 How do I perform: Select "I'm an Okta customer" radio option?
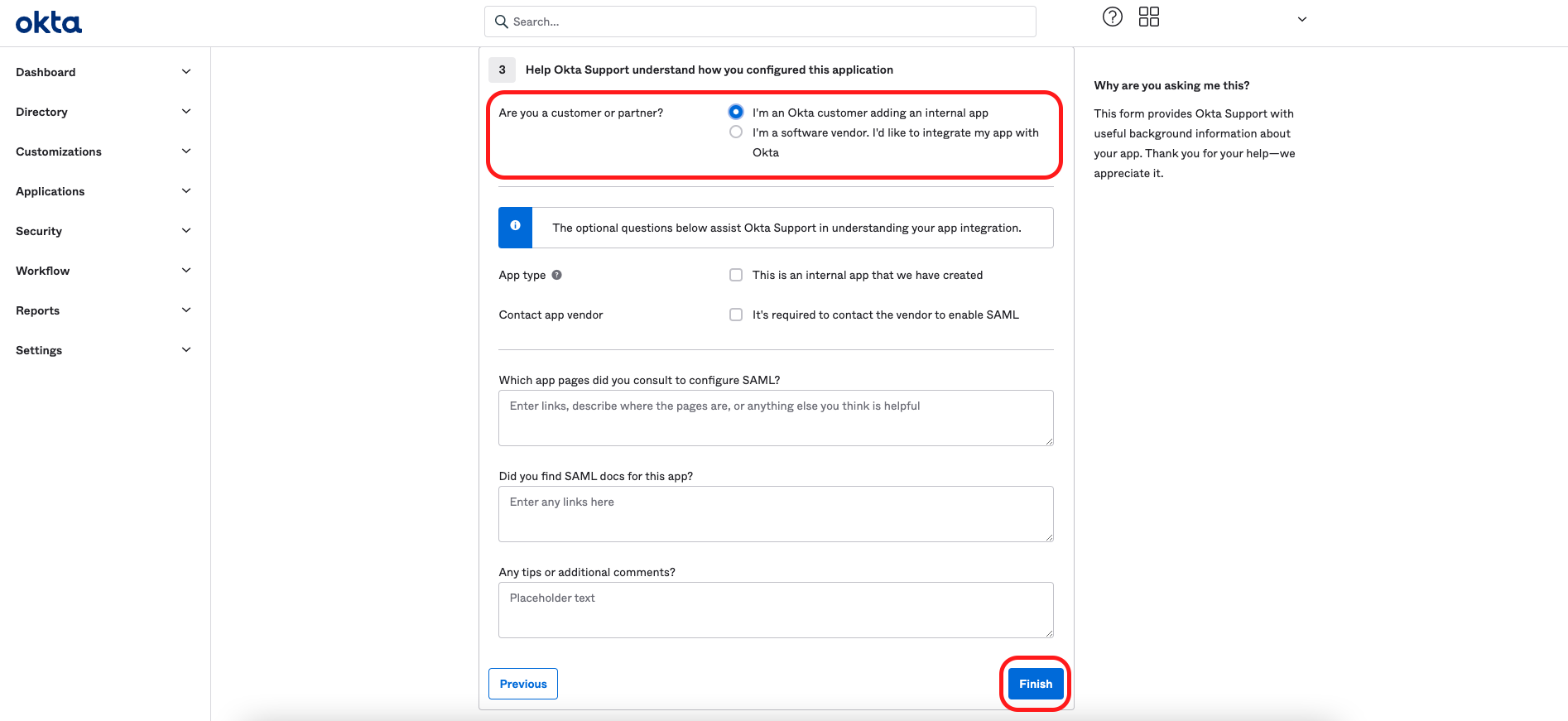pos(735,112)
